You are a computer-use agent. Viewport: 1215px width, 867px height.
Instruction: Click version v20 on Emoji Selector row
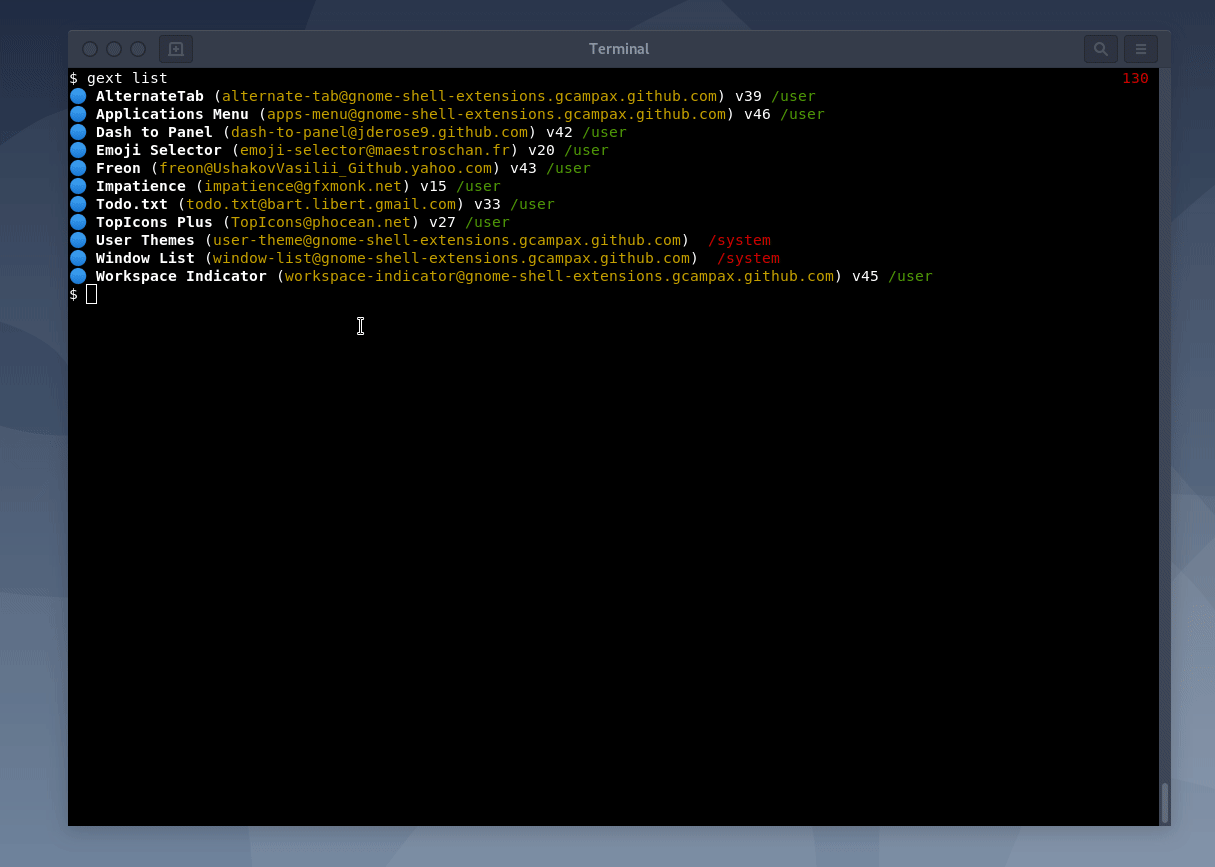pyautogui.click(x=542, y=151)
